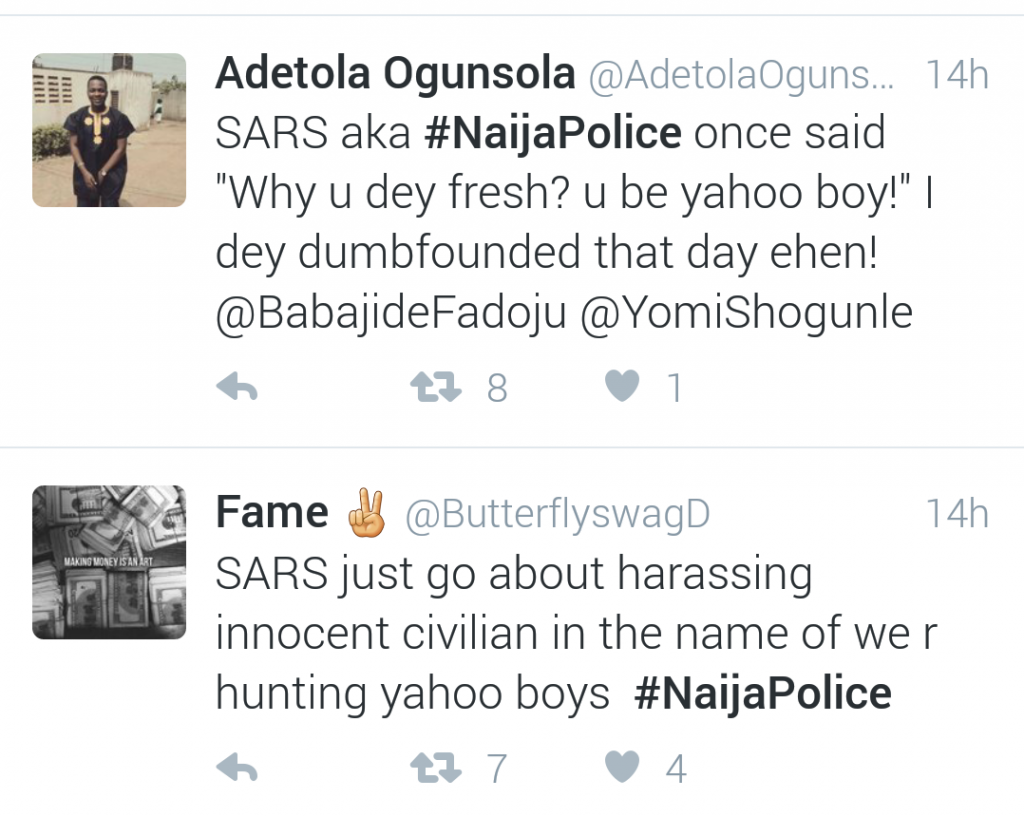Reply to Adetola Ogunsola's tweet
Image resolution: width=1024 pixels, height=817 pixels.
pos(237,388)
